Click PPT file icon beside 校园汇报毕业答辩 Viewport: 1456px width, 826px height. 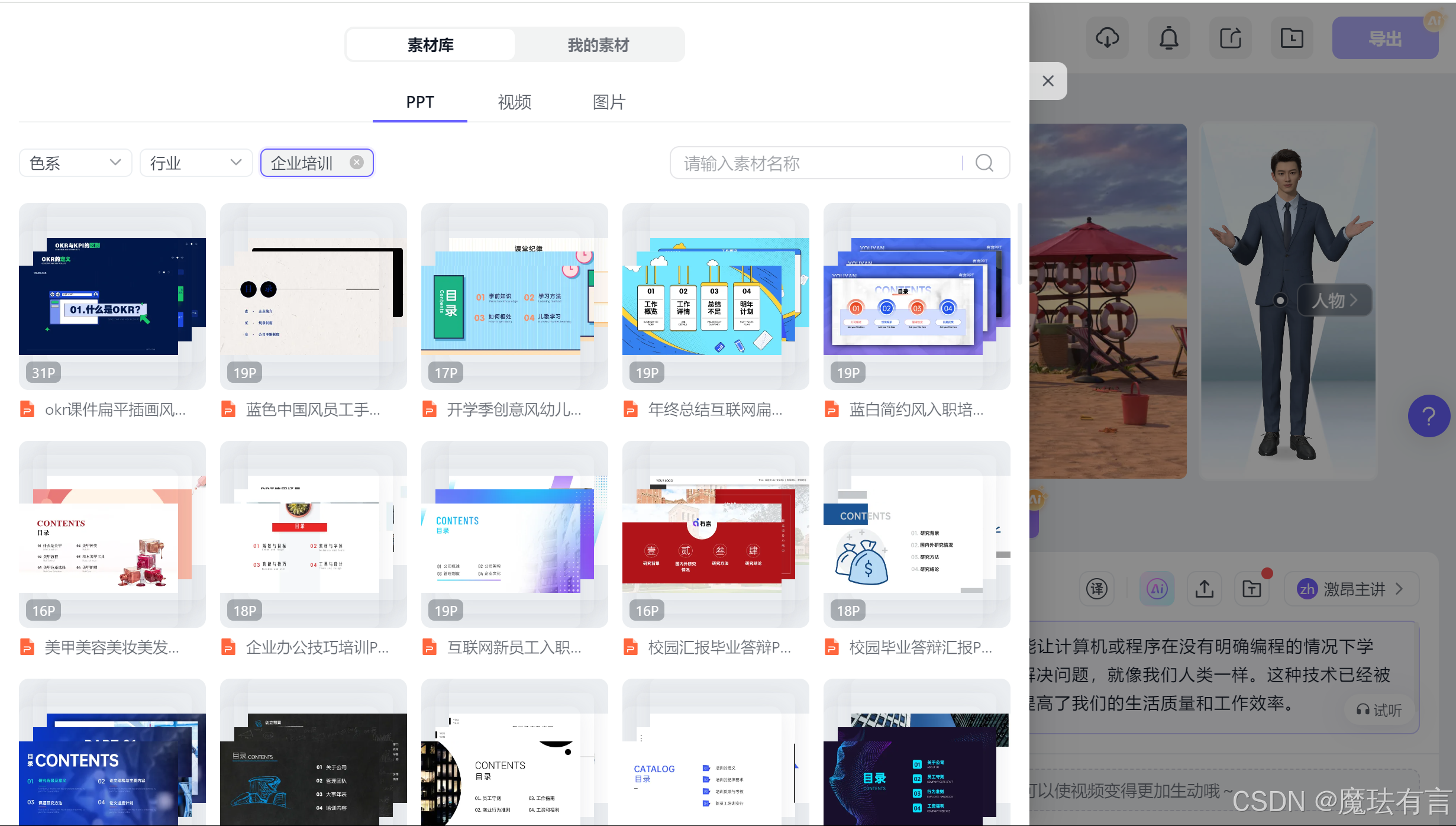click(x=631, y=647)
